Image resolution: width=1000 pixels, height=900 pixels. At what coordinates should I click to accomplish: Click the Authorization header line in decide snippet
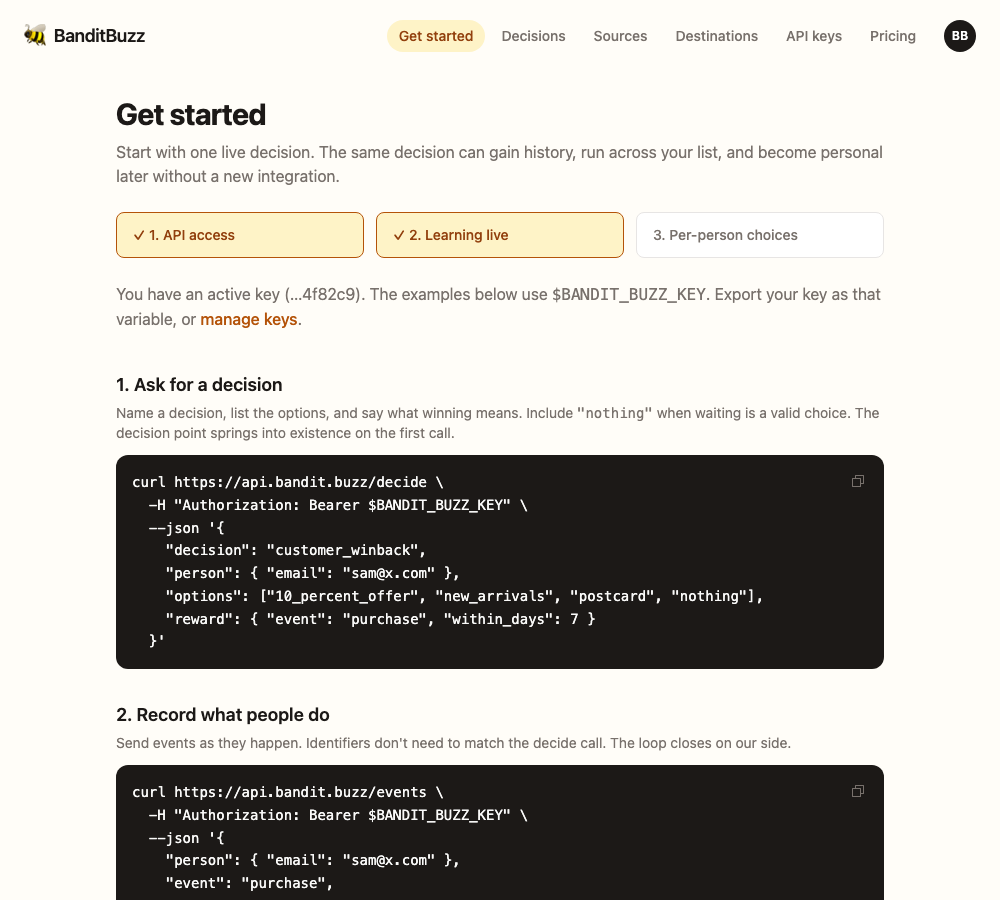pyautogui.click(x=338, y=505)
